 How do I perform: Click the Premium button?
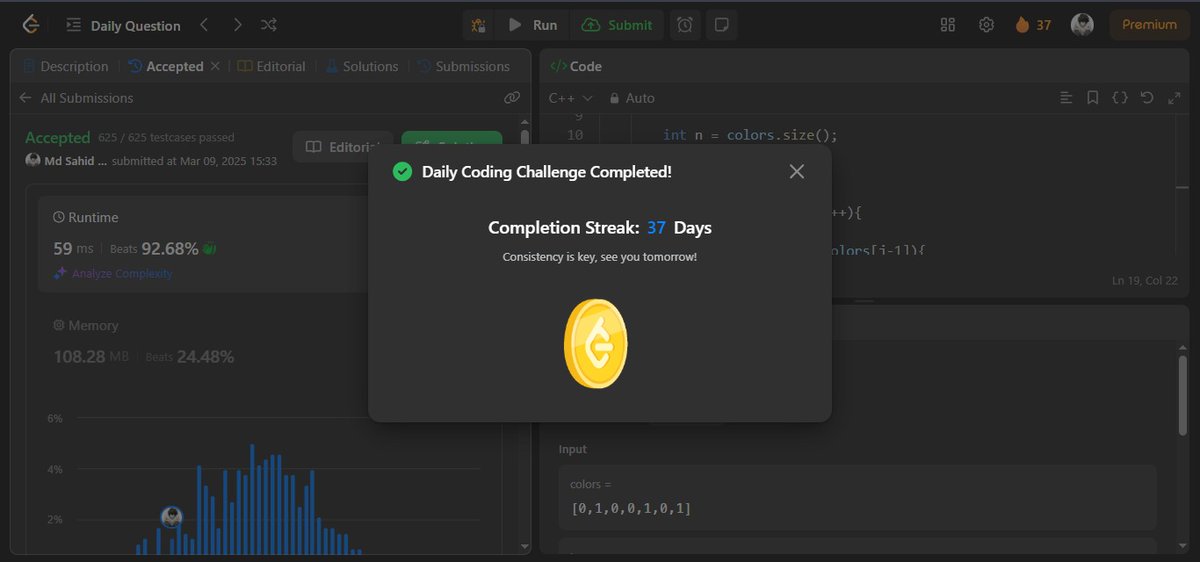[x=1149, y=25]
